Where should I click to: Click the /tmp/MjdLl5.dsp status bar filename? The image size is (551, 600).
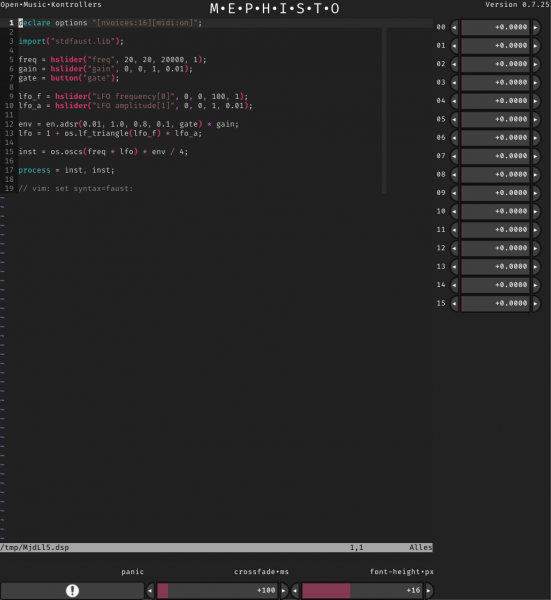point(34,548)
